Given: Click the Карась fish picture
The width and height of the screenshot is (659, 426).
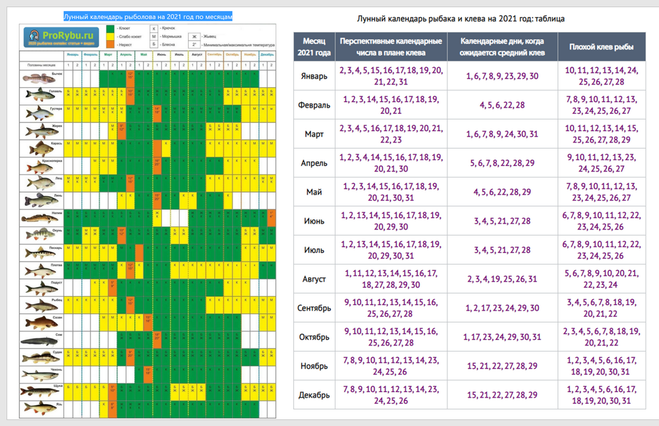Looking at the screenshot, I should 38,150.
